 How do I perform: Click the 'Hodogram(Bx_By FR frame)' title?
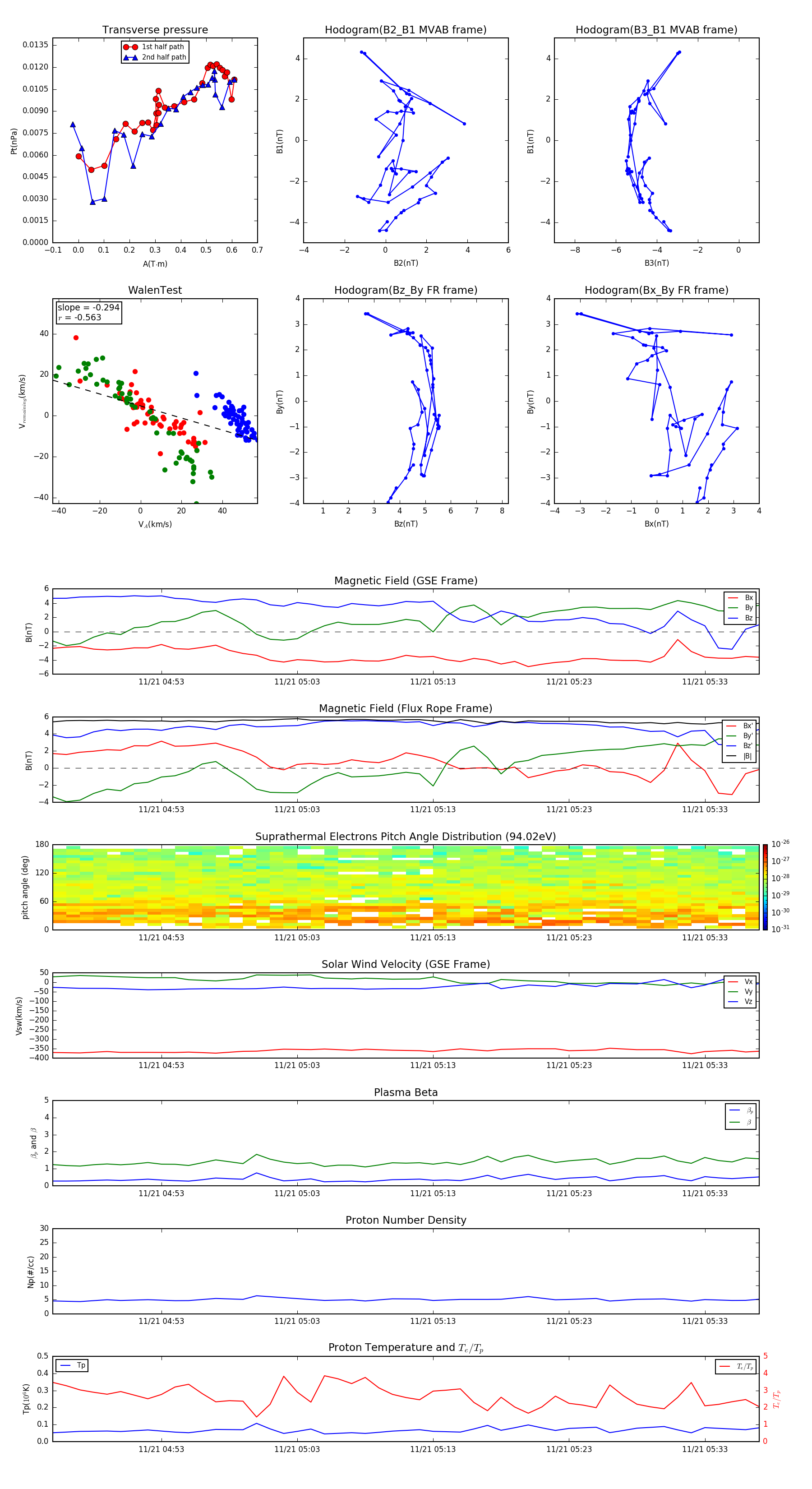656,290
